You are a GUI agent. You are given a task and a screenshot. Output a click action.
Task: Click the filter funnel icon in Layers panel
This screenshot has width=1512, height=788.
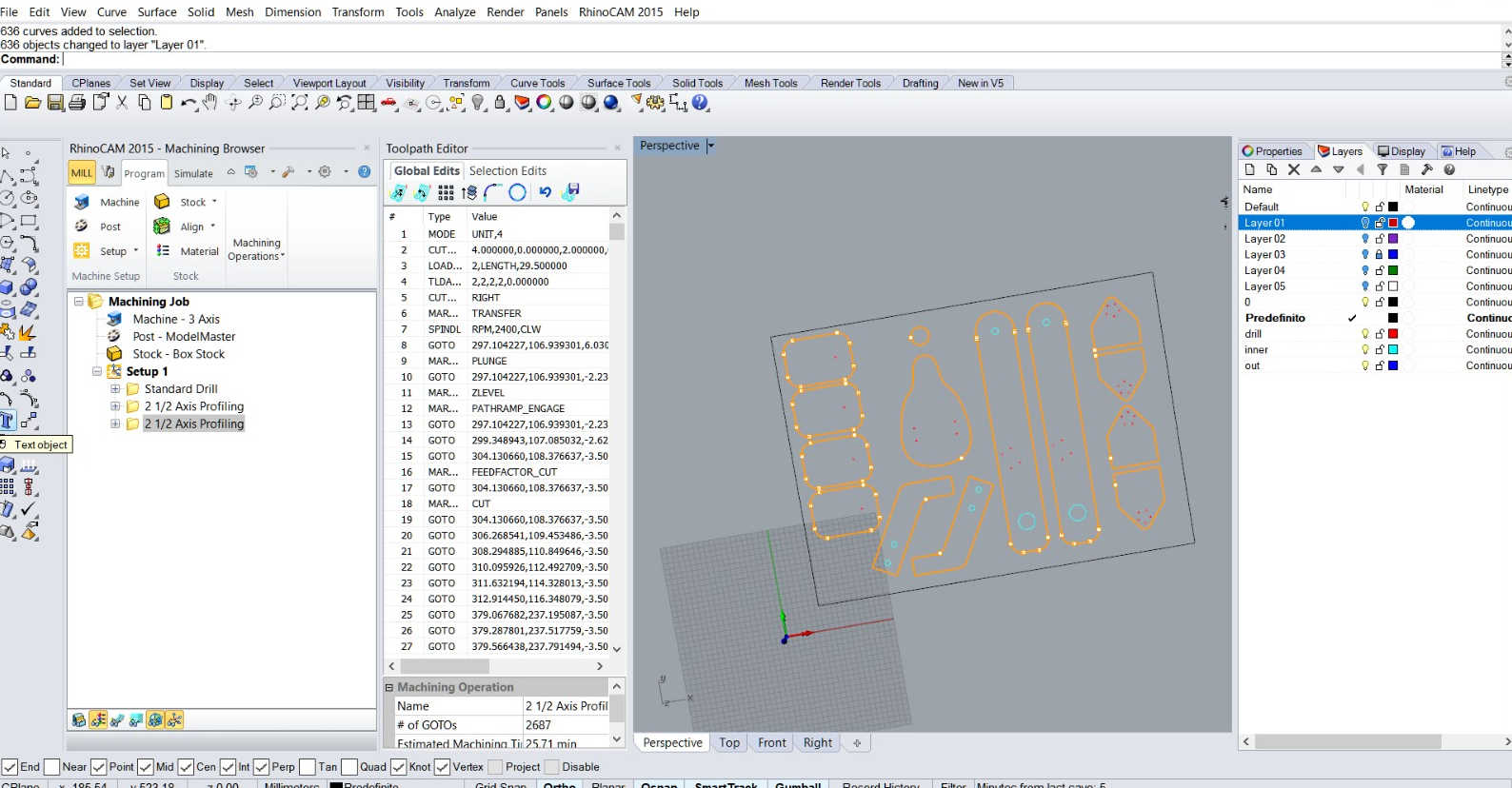pos(1383,169)
